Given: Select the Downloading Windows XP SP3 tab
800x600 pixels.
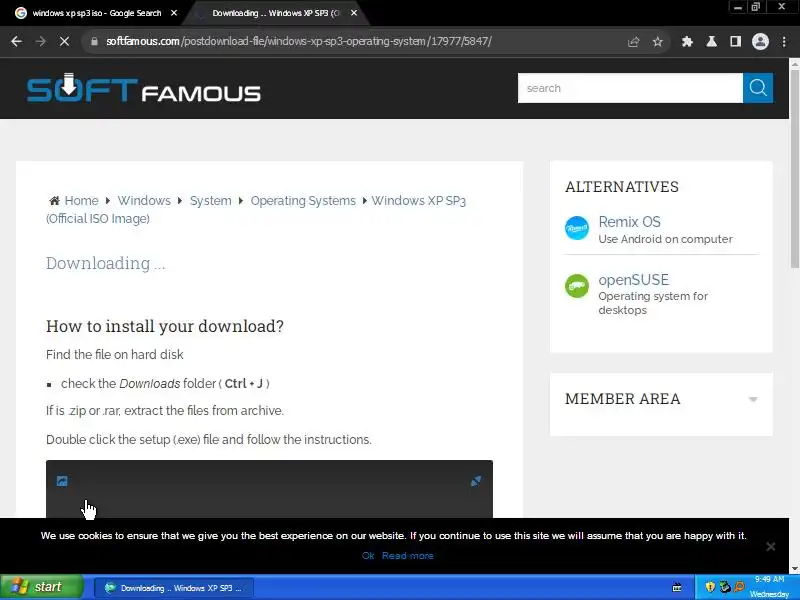Looking at the screenshot, I should point(276,13).
